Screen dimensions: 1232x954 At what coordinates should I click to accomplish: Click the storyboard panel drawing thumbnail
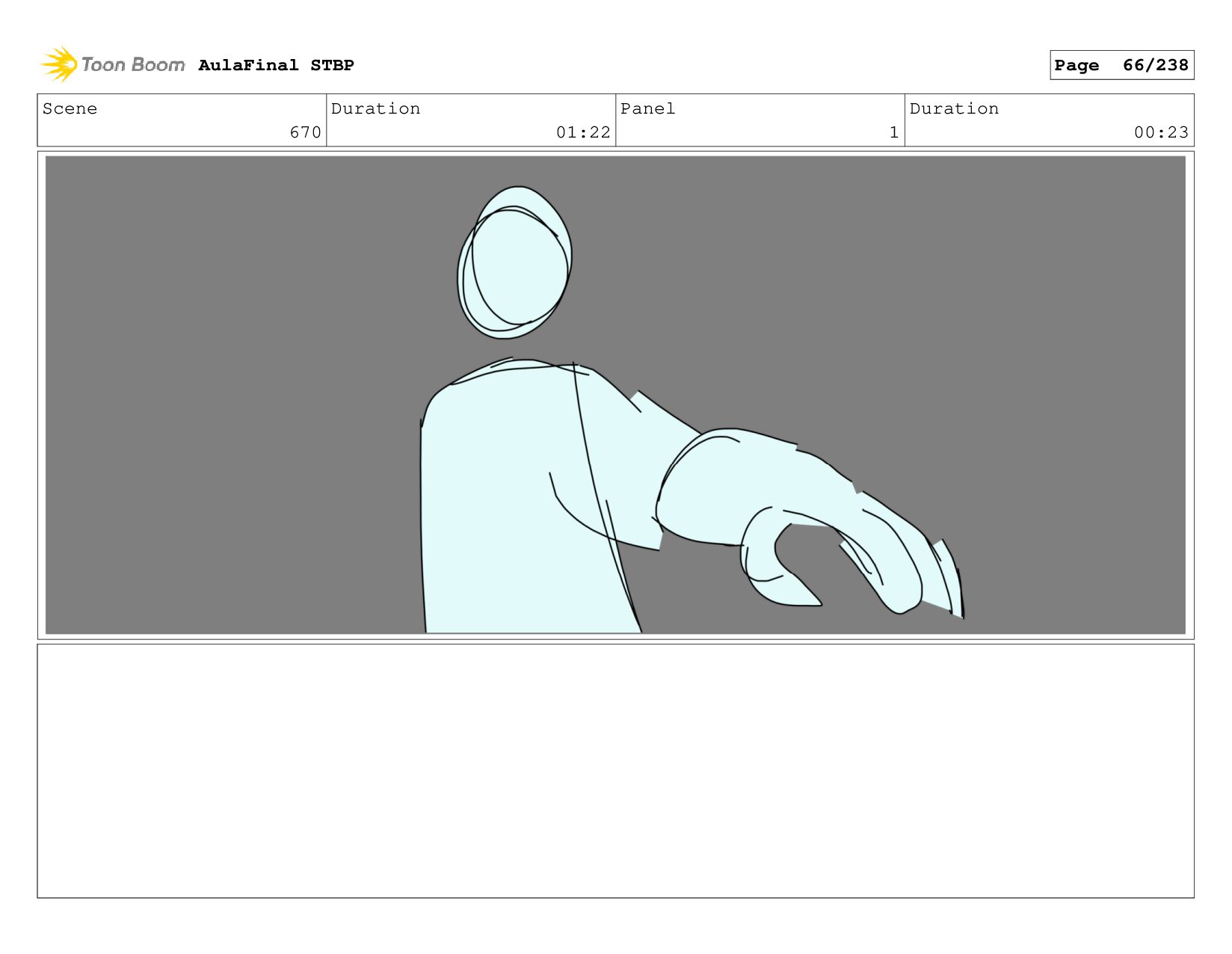(x=615, y=395)
